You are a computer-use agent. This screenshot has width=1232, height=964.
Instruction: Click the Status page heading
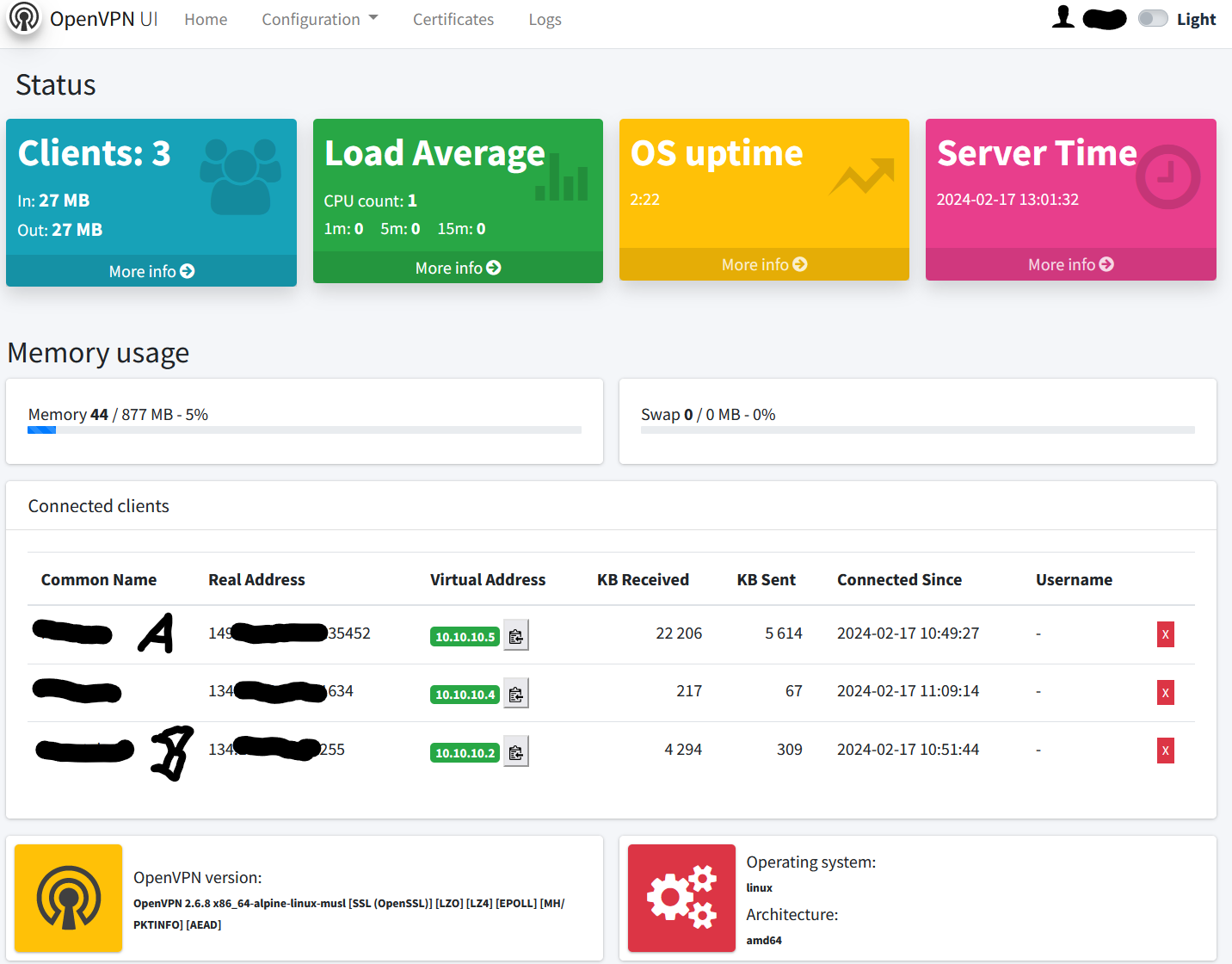56,84
